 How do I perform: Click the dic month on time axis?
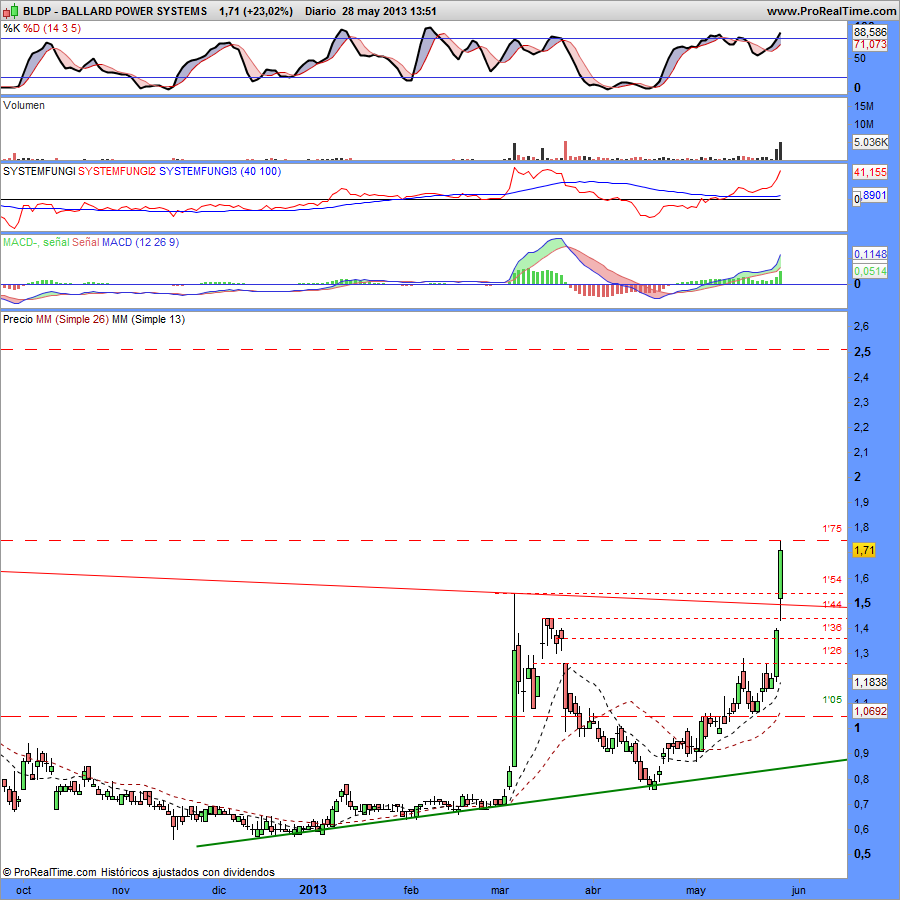(219, 890)
